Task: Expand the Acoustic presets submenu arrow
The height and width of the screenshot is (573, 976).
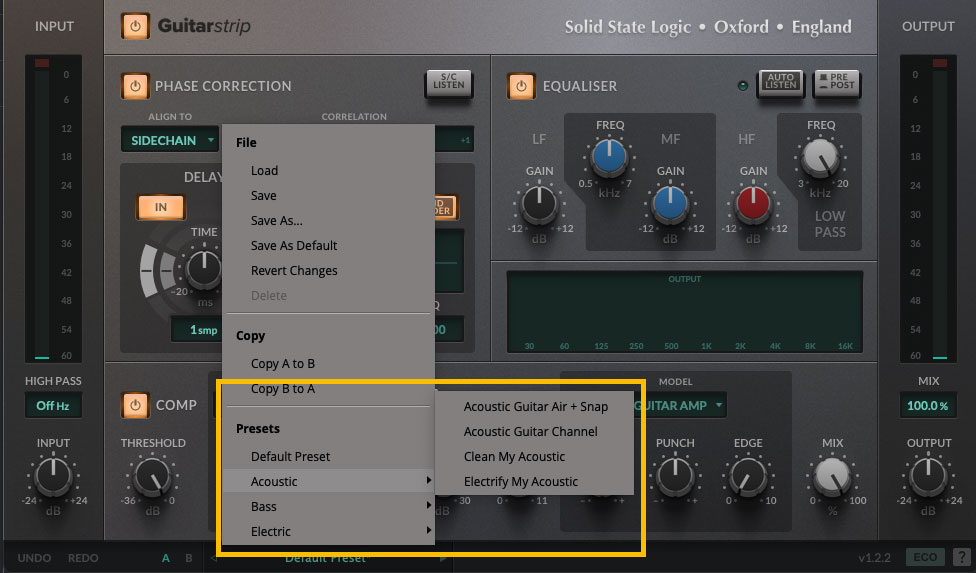Action: 428,480
